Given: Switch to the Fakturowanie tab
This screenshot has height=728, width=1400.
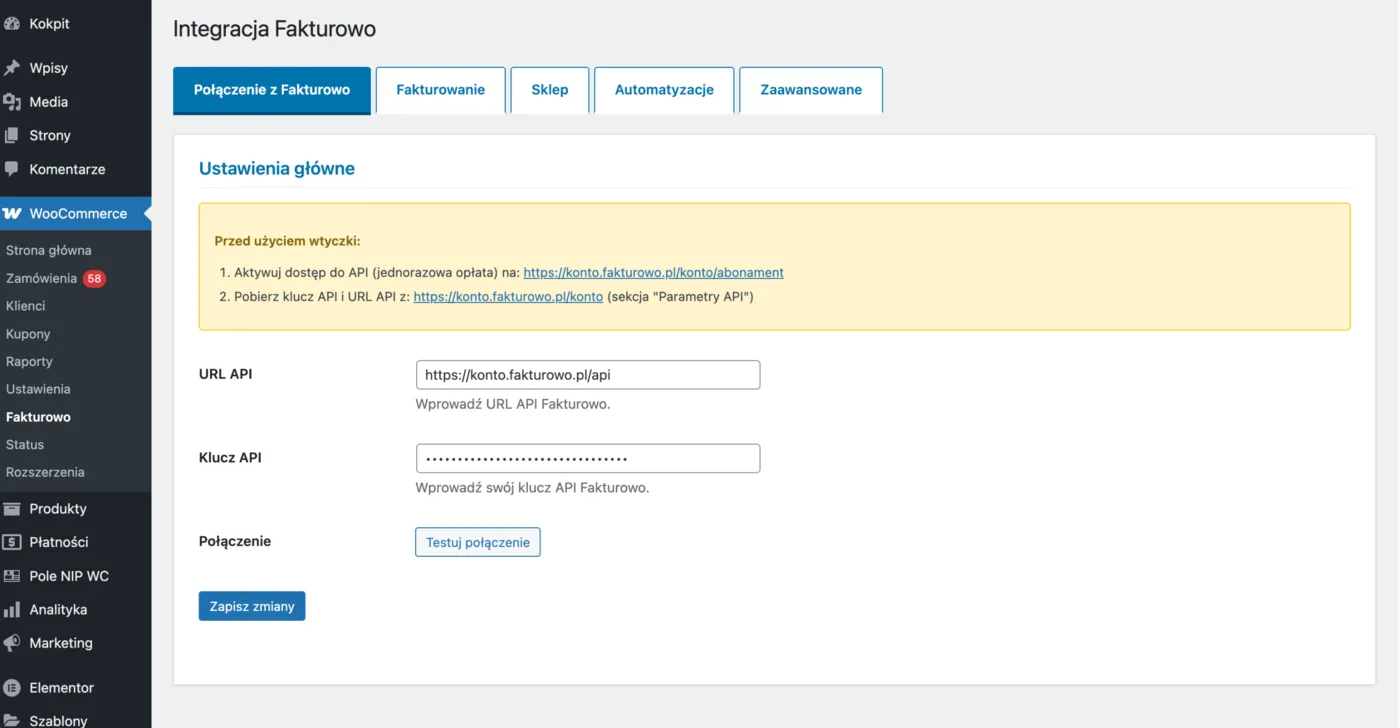Looking at the screenshot, I should tap(441, 90).
